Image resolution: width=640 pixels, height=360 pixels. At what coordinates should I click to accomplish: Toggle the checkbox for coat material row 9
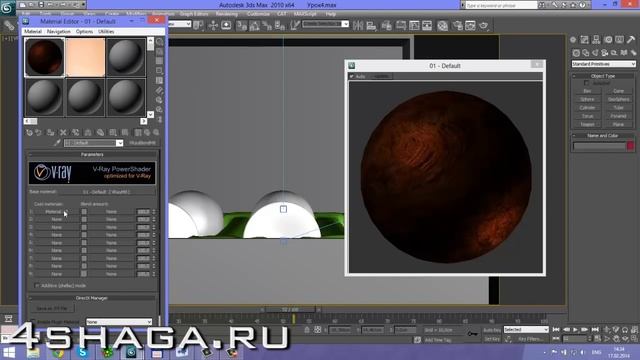pyautogui.click(x=84, y=274)
